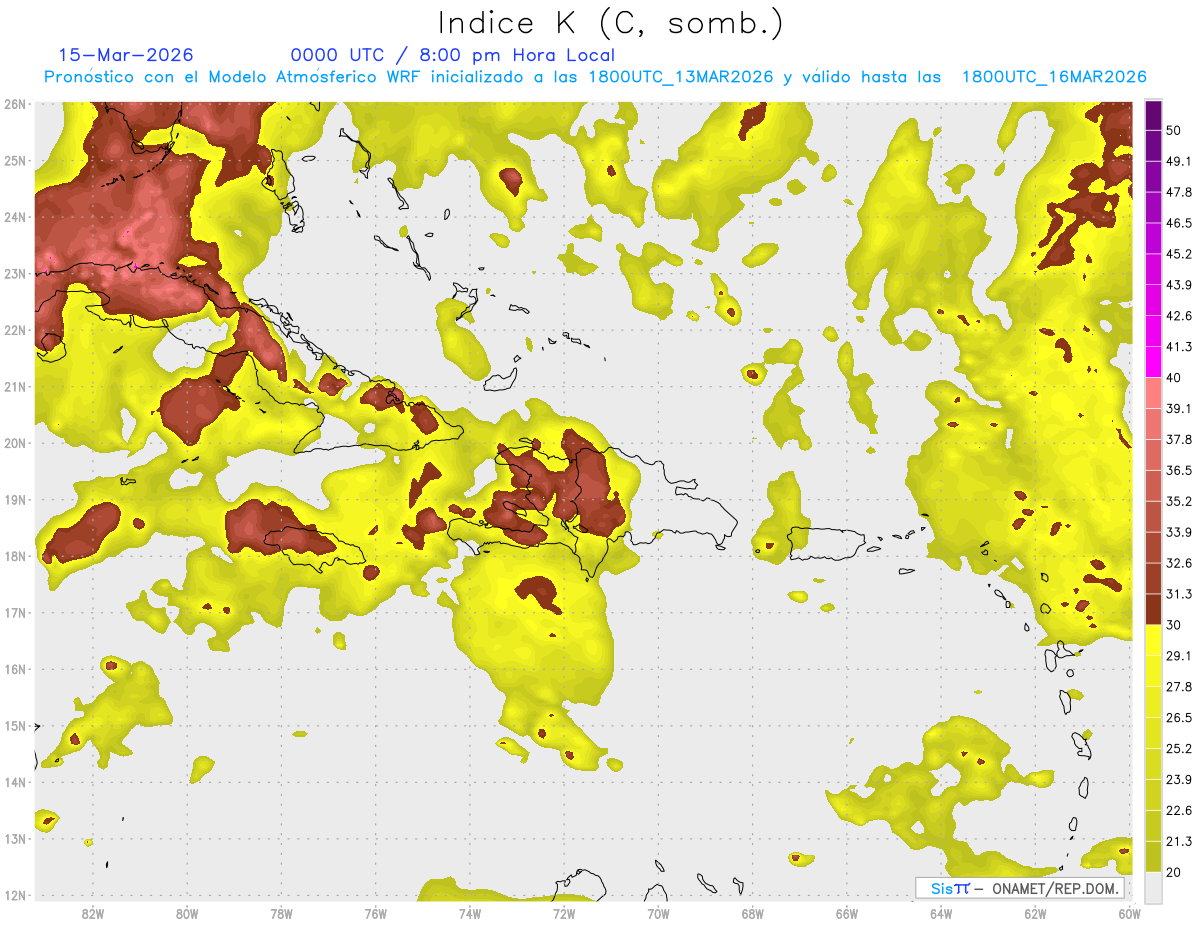Viewport: 1200px width, 927px height.
Task: Click the colorbar value 47.8
Action: pyautogui.click(x=1179, y=192)
